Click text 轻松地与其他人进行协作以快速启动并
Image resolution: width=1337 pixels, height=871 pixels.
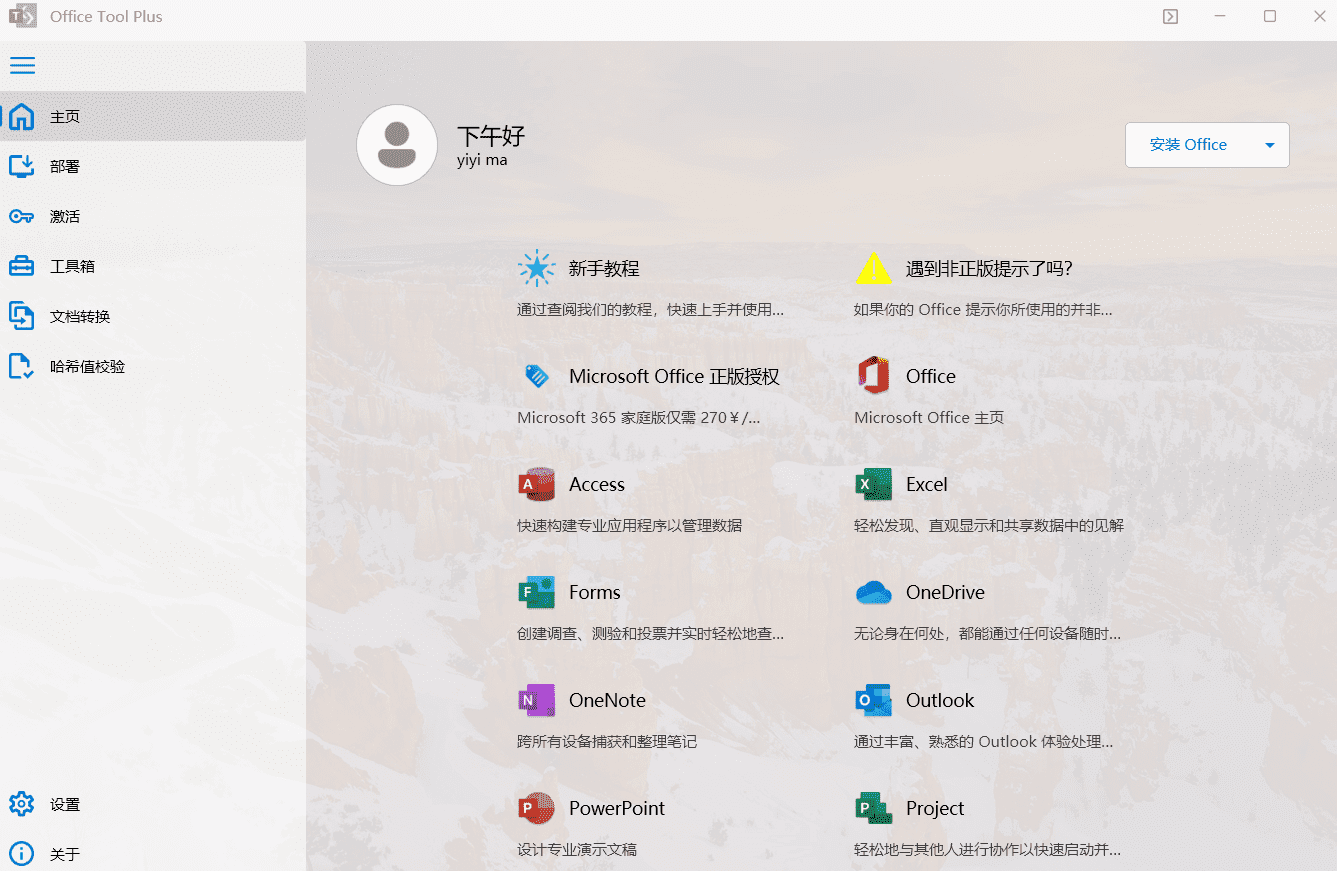coord(987,849)
